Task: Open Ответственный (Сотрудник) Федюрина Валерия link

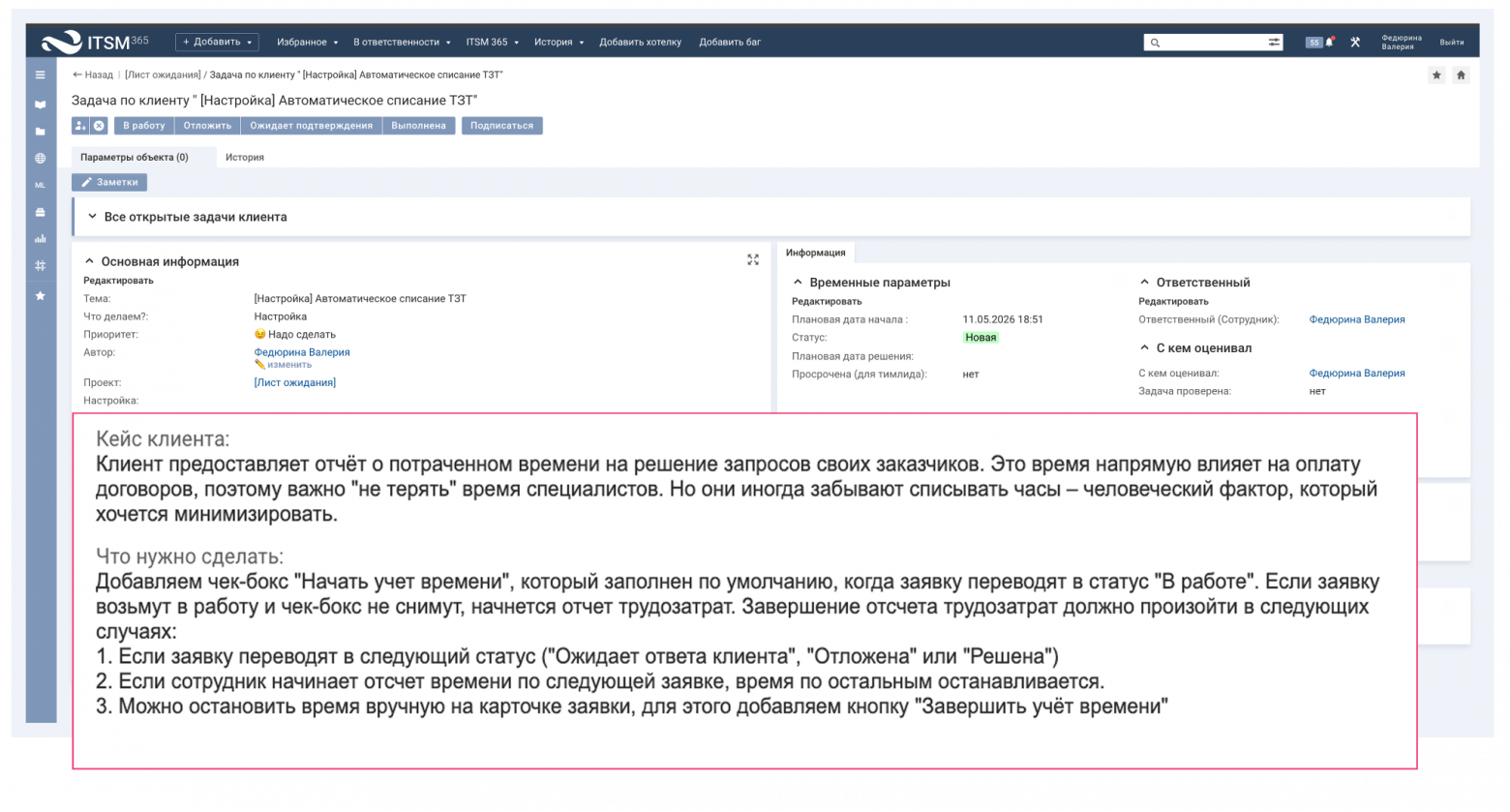Action: (1357, 319)
